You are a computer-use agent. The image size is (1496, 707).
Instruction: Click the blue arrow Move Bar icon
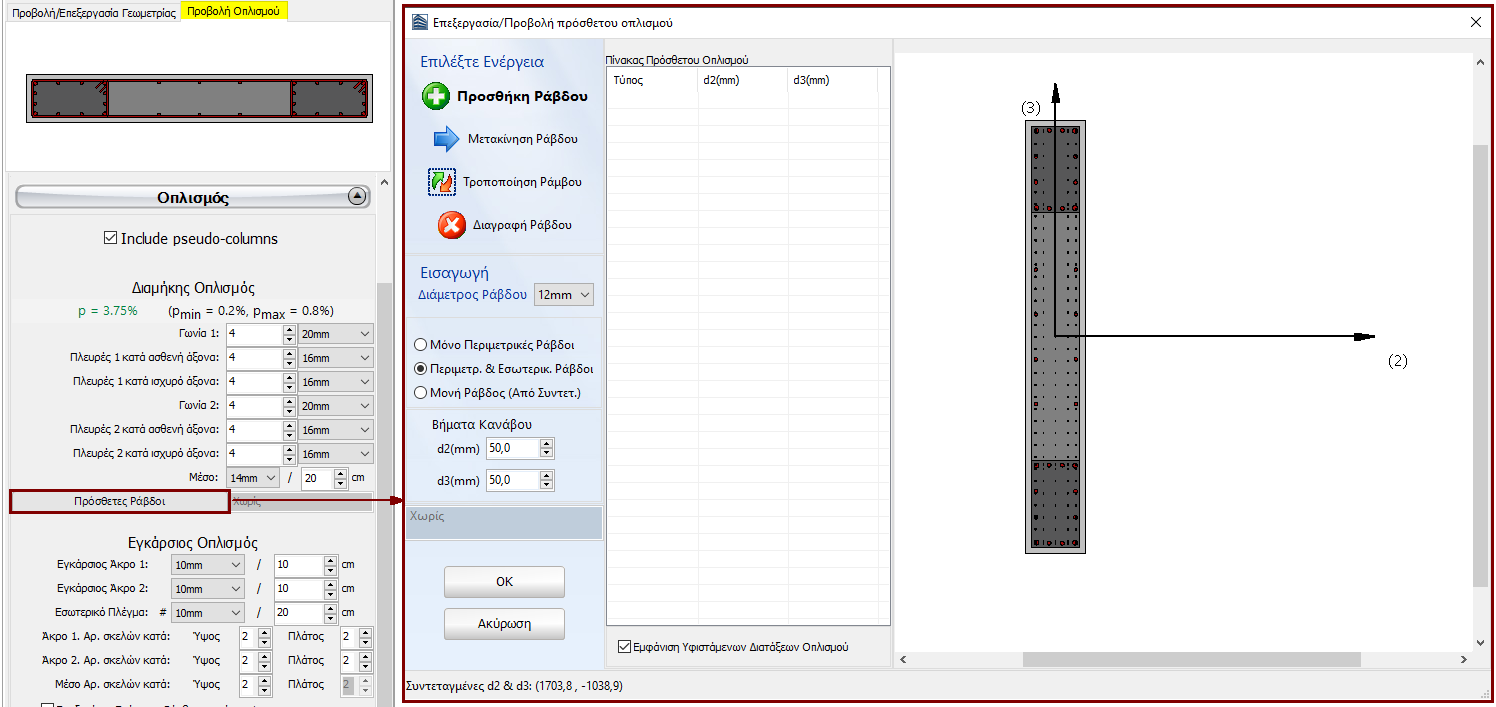coord(446,139)
